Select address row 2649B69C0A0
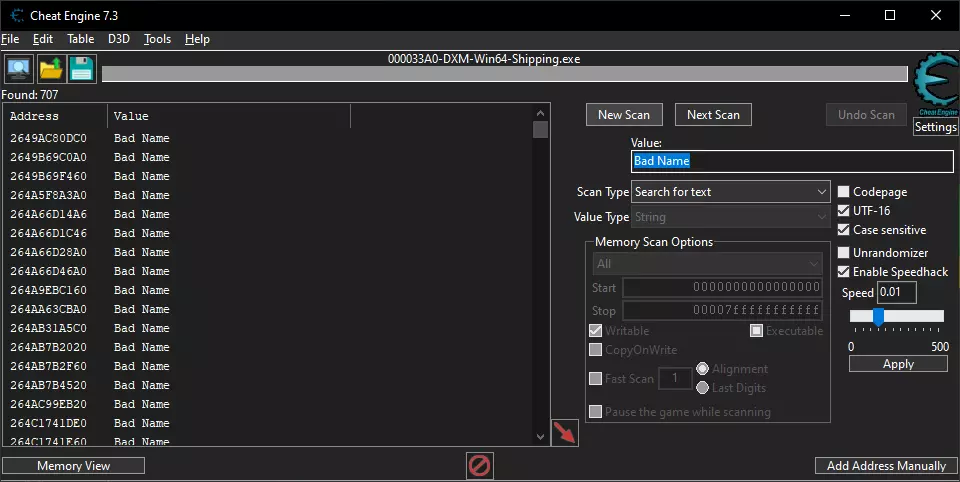 point(268,157)
